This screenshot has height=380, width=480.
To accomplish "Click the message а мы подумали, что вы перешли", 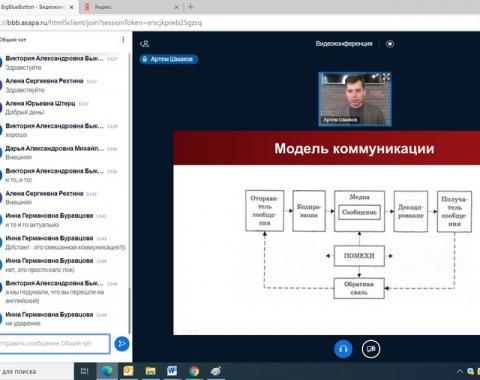I will pyautogui.click(x=55, y=296).
